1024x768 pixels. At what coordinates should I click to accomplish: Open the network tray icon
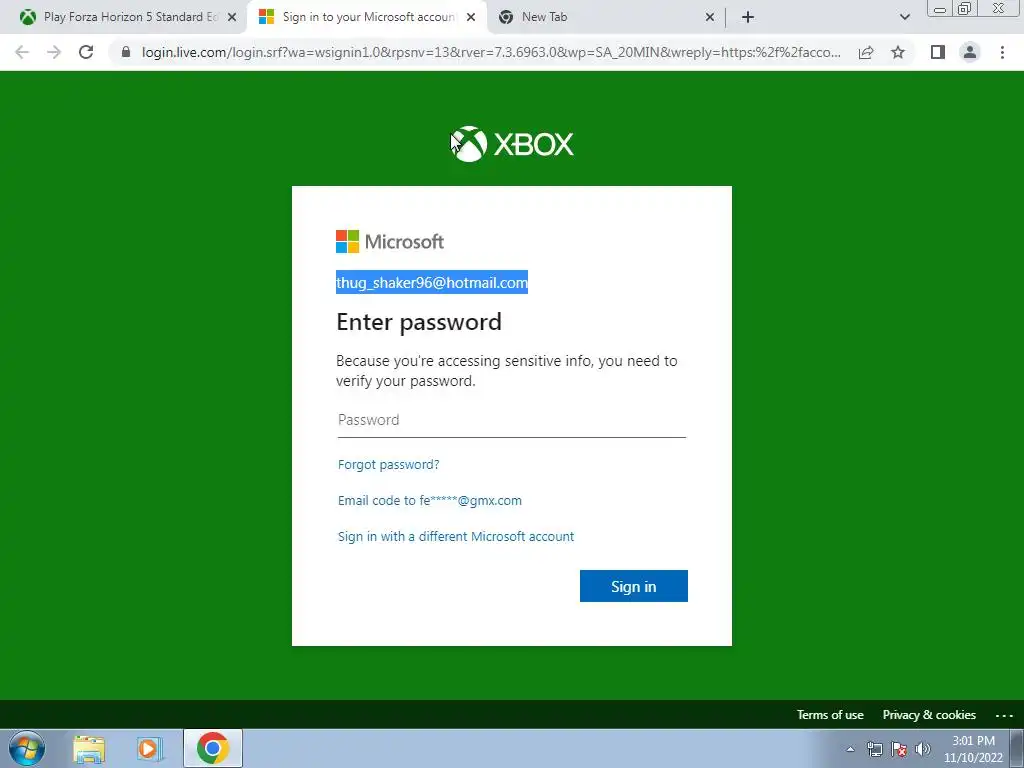(874, 749)
